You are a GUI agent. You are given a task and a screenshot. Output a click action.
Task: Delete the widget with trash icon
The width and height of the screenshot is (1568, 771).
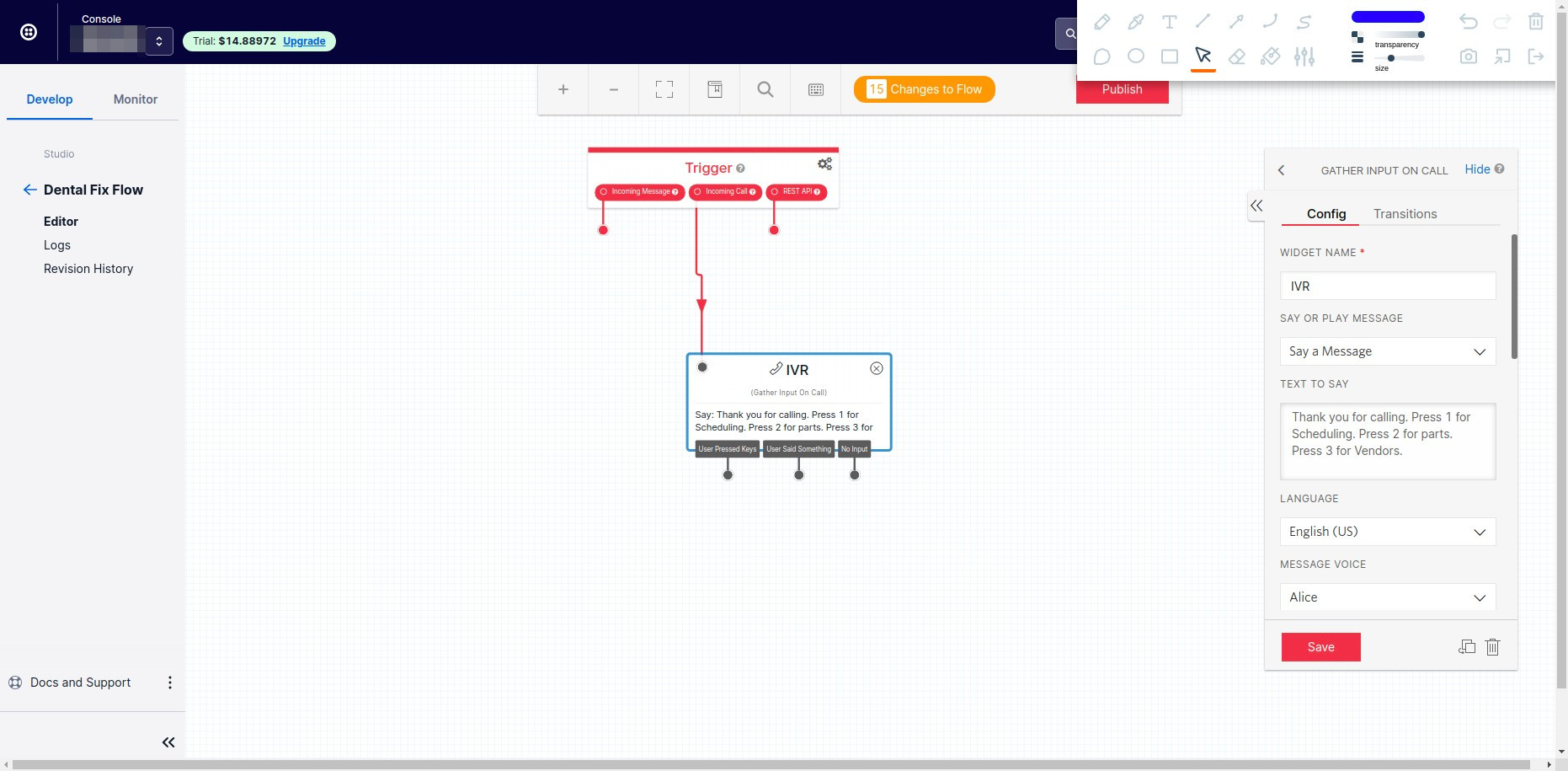1493,647
